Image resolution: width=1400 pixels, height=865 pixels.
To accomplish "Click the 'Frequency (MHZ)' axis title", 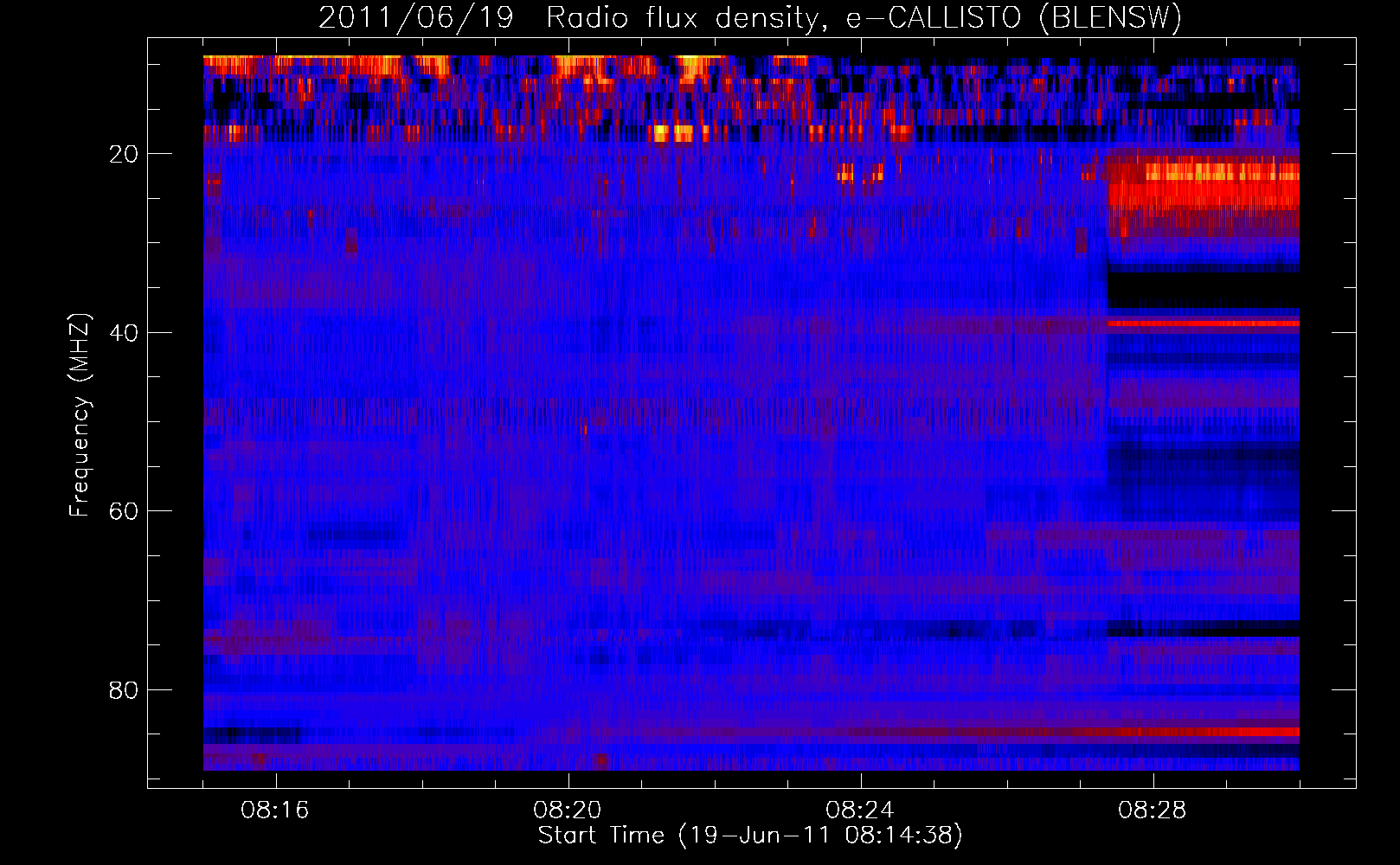I will [80, 415].
